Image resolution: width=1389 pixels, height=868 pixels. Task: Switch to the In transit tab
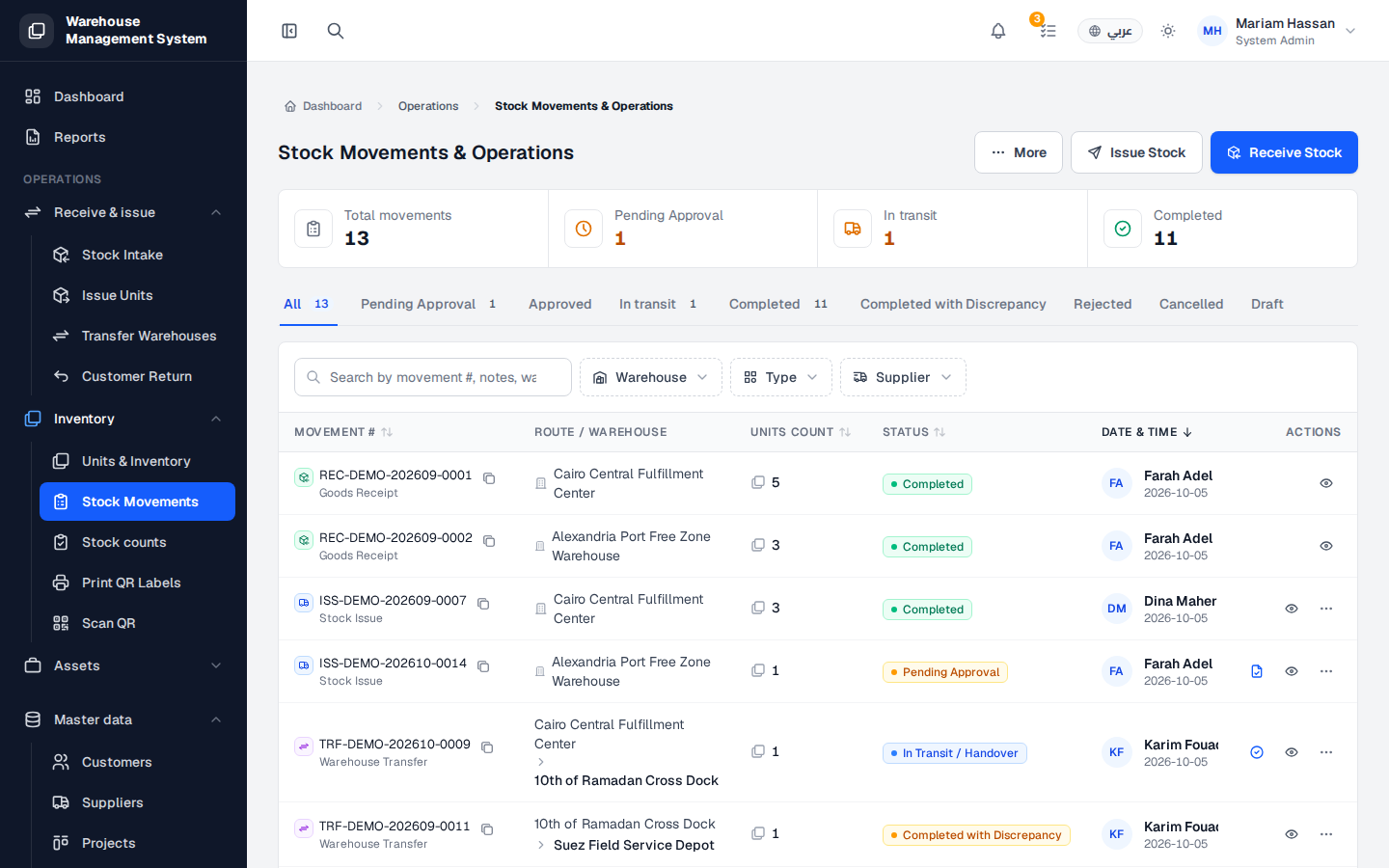click(658, 304)
